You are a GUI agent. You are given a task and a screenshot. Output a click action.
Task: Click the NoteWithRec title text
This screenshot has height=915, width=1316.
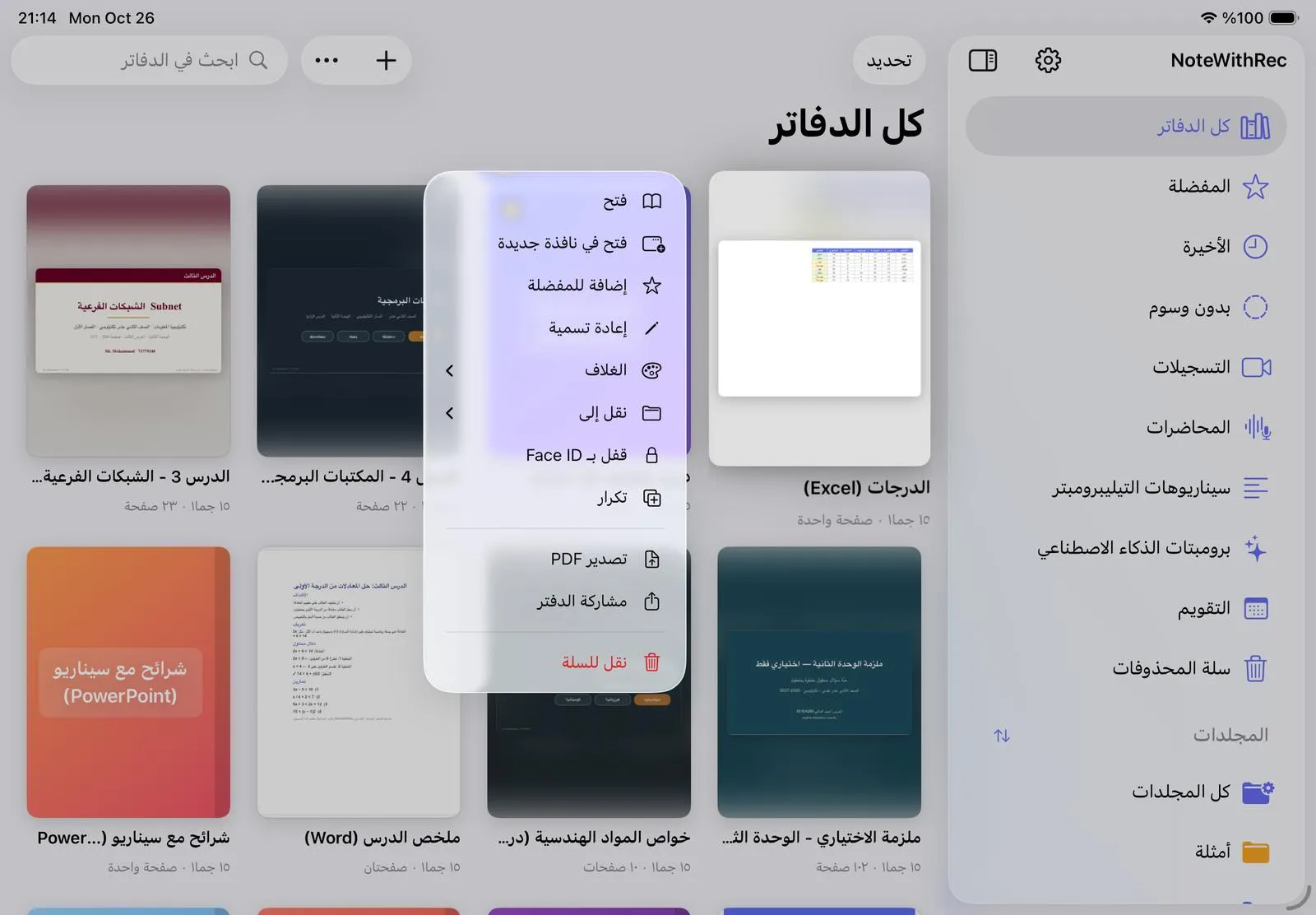pyautogui.click(x=1228, y=60)
